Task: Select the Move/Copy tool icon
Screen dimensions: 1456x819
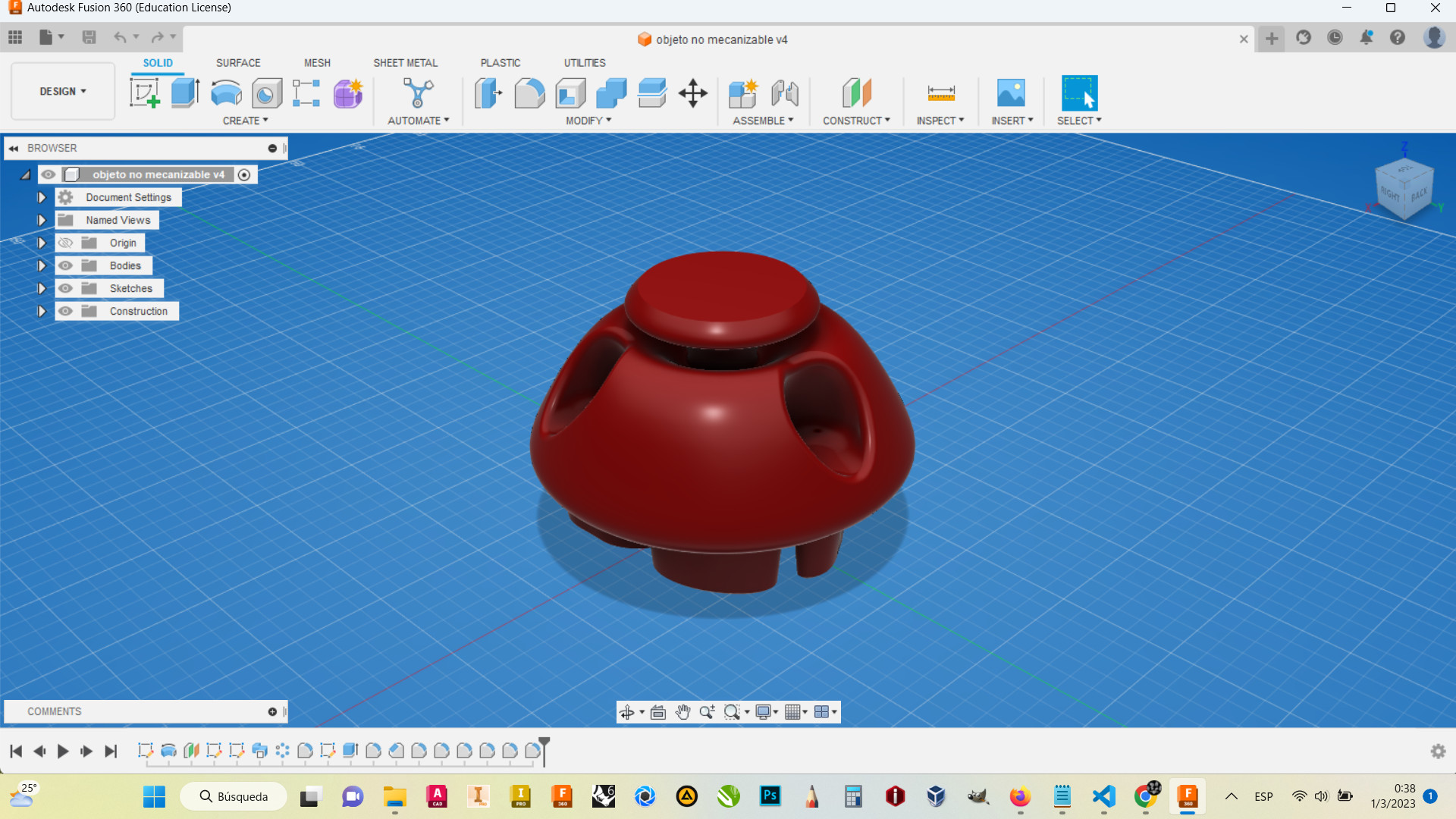Action: click(x=692, y=93)
